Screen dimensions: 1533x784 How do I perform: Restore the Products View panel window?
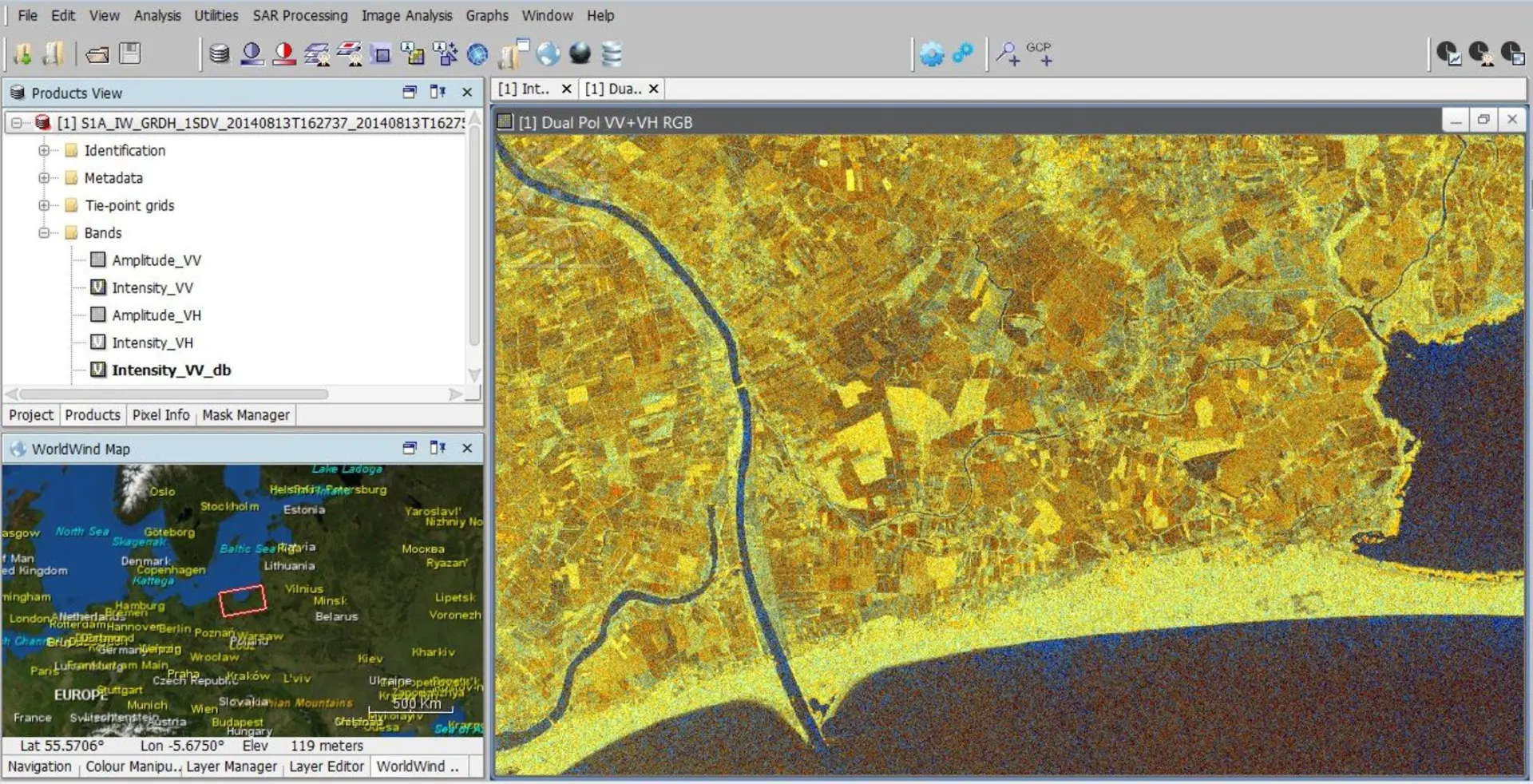[410, 92]
